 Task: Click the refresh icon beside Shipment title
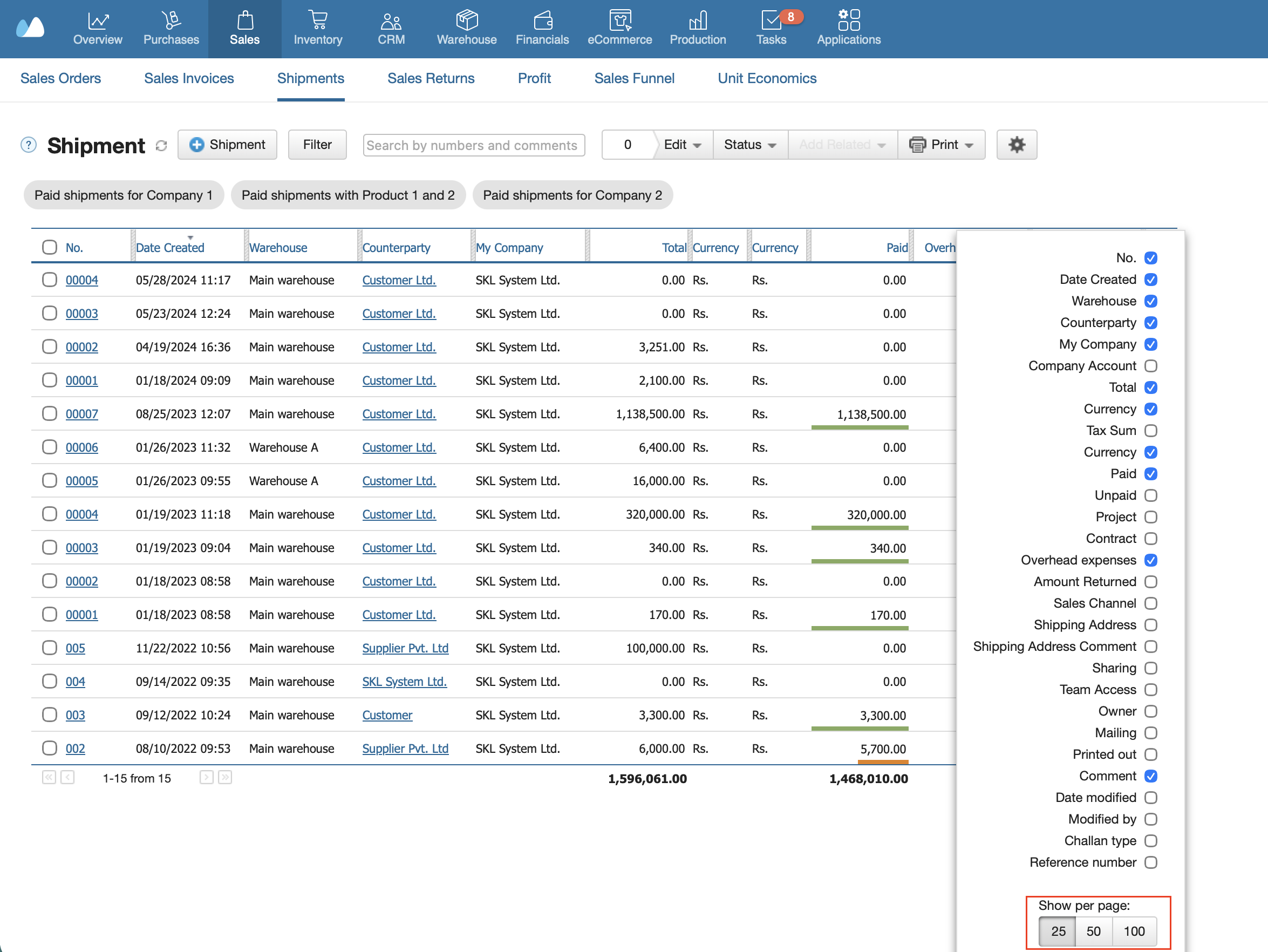click(162, 146)
